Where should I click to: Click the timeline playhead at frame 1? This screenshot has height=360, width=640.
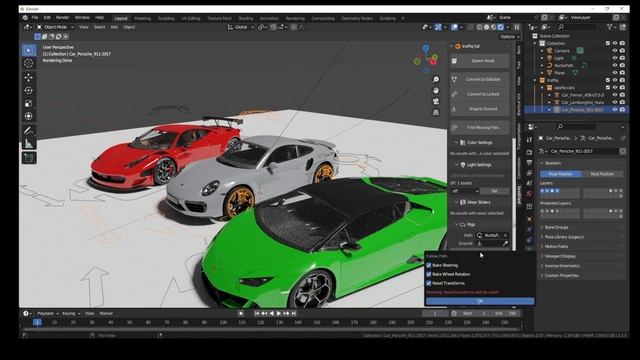pos(37,322)
